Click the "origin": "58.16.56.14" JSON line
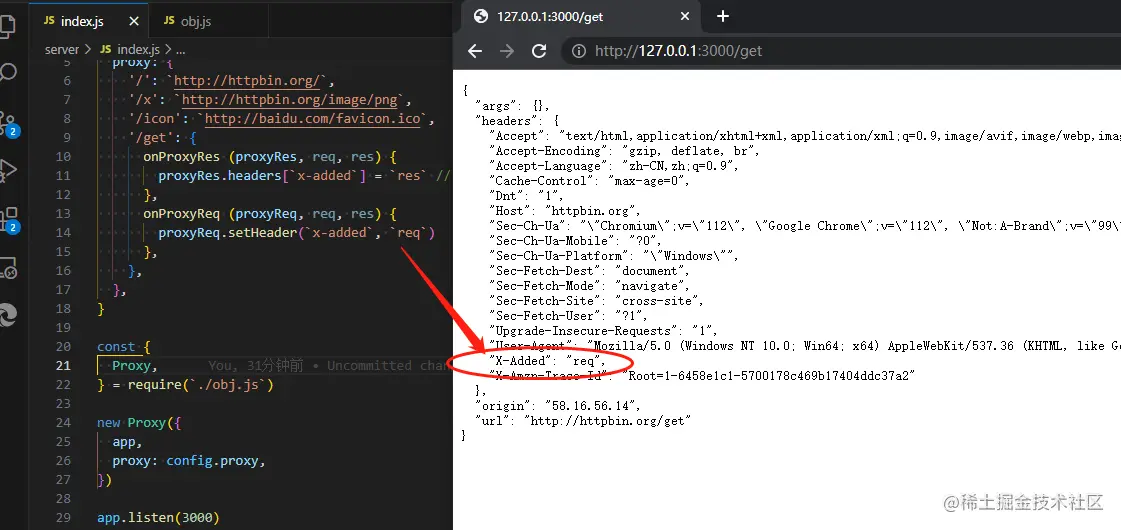The height and width of the screenshot is (530, 1121). [558, 406]
